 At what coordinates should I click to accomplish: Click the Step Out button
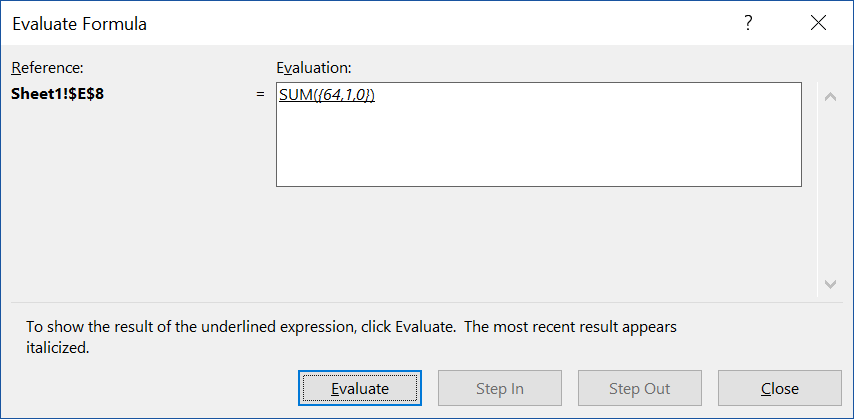point(639,388)
